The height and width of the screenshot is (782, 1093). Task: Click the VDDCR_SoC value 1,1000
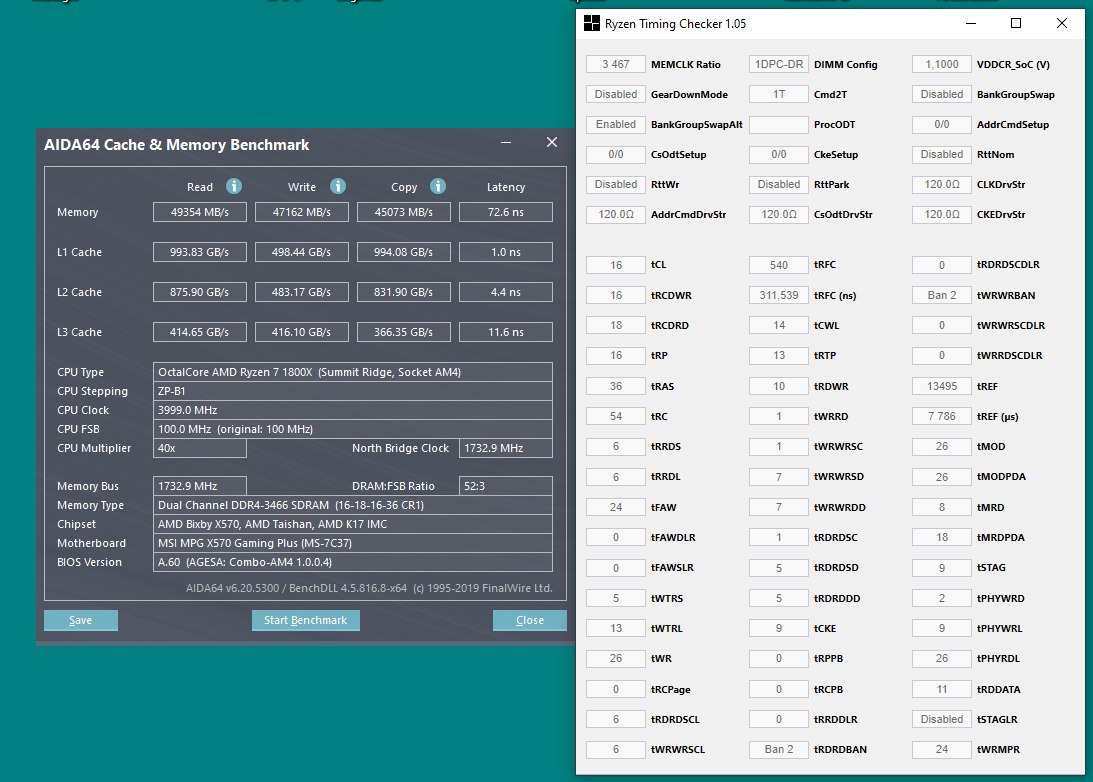click(x=942, y=64)
